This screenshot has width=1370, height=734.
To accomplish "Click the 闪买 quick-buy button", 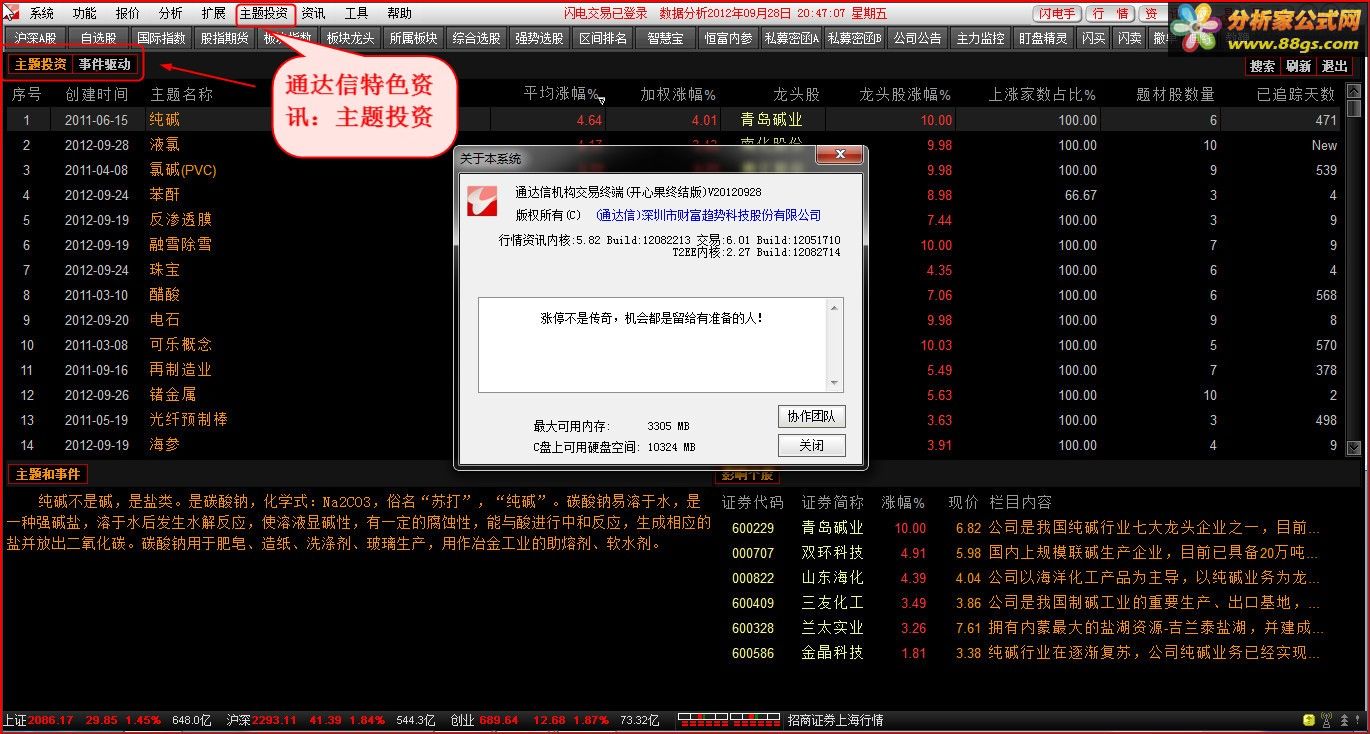I will click(1094, 38).
